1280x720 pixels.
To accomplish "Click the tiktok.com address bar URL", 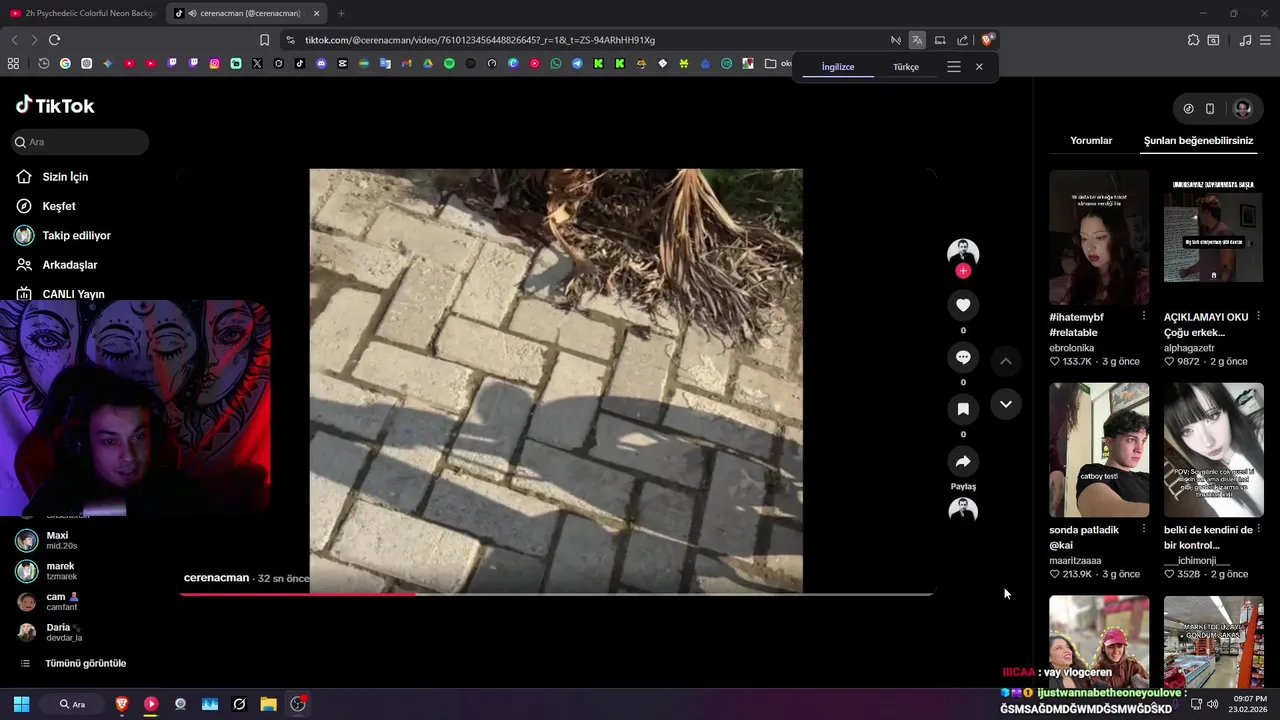I will [480, 40].
